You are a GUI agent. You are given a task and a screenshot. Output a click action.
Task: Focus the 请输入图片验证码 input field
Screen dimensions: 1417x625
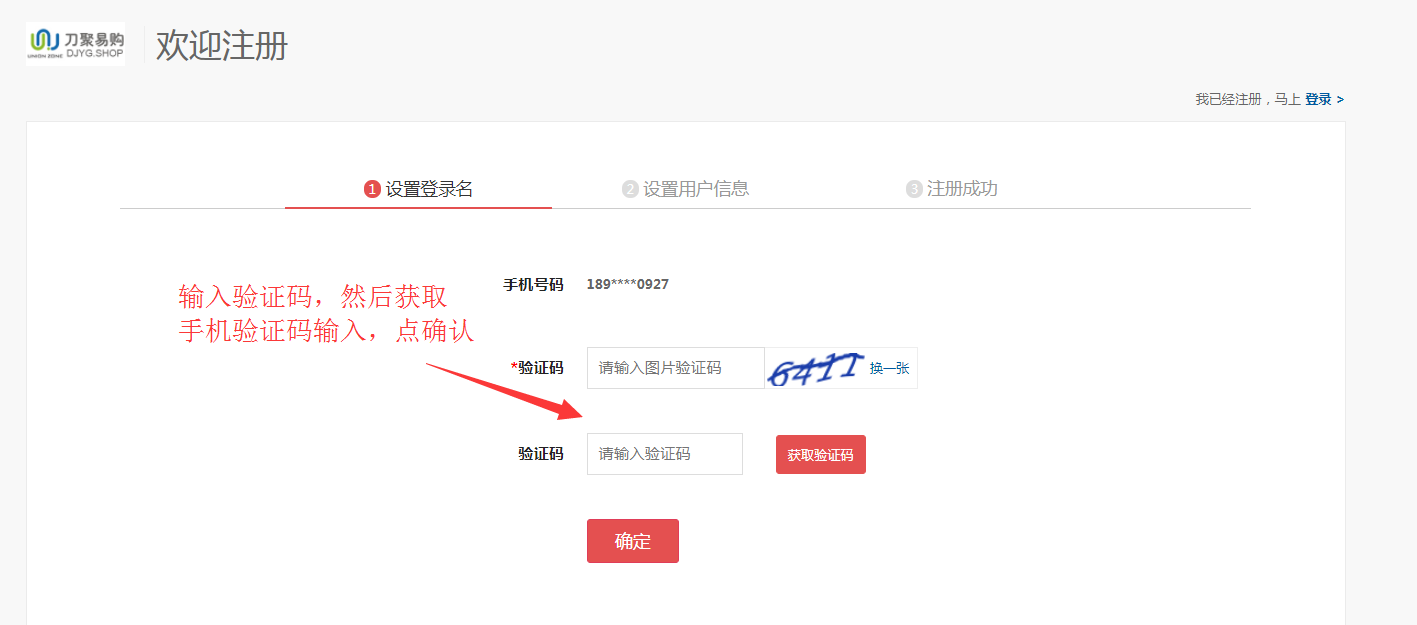[676, 368]
